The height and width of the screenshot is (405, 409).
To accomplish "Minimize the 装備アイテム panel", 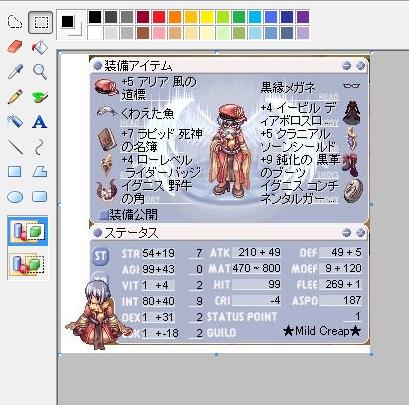I will (347, 66).
